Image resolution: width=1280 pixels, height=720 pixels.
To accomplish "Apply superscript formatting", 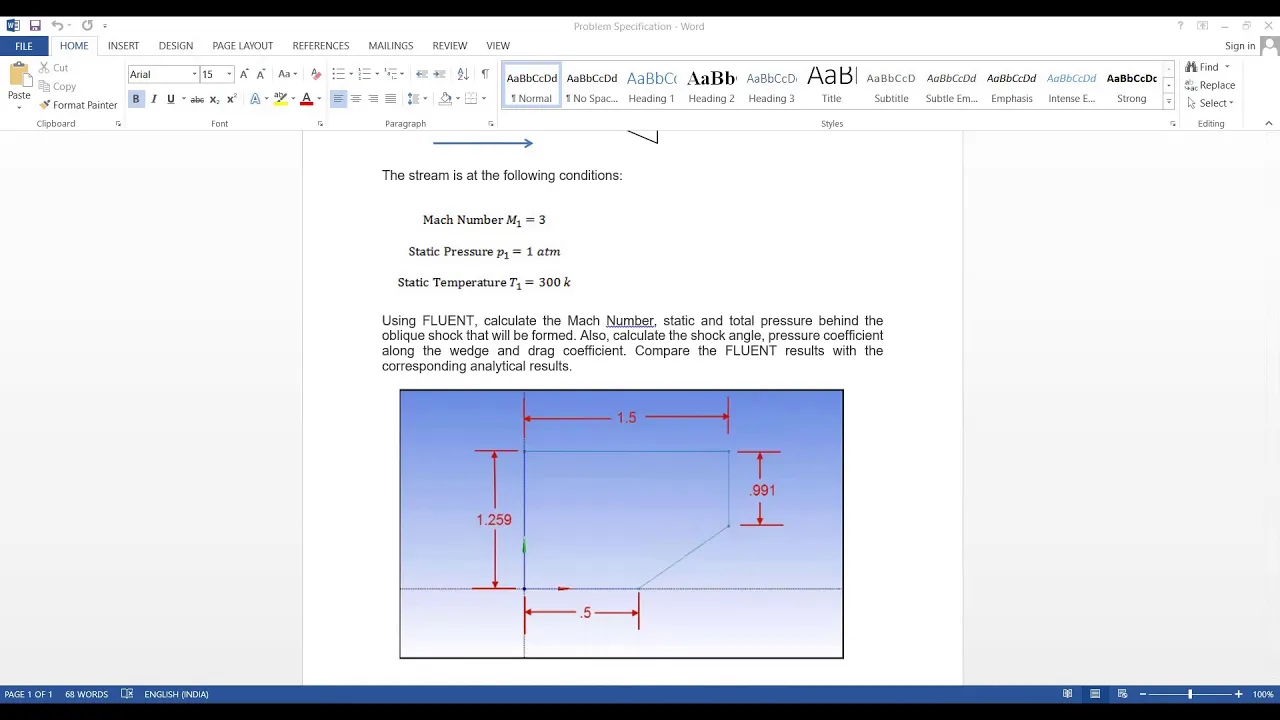I will pos(231,99).
